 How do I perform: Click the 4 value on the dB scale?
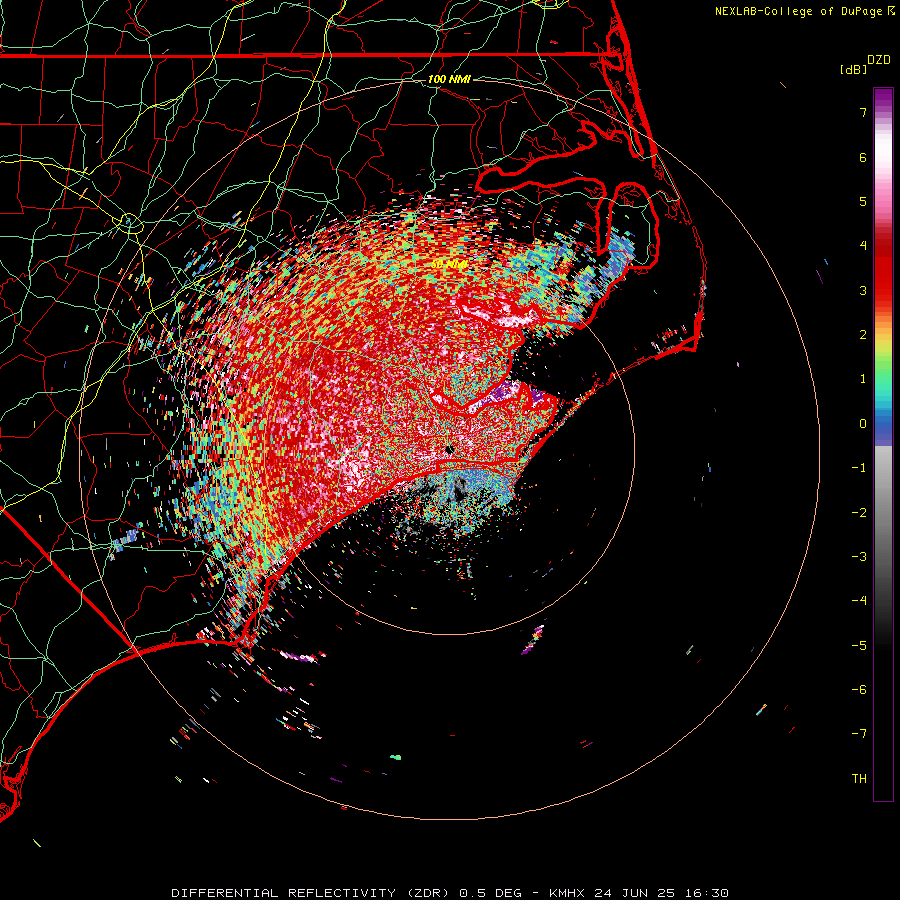tap(863, 246)
